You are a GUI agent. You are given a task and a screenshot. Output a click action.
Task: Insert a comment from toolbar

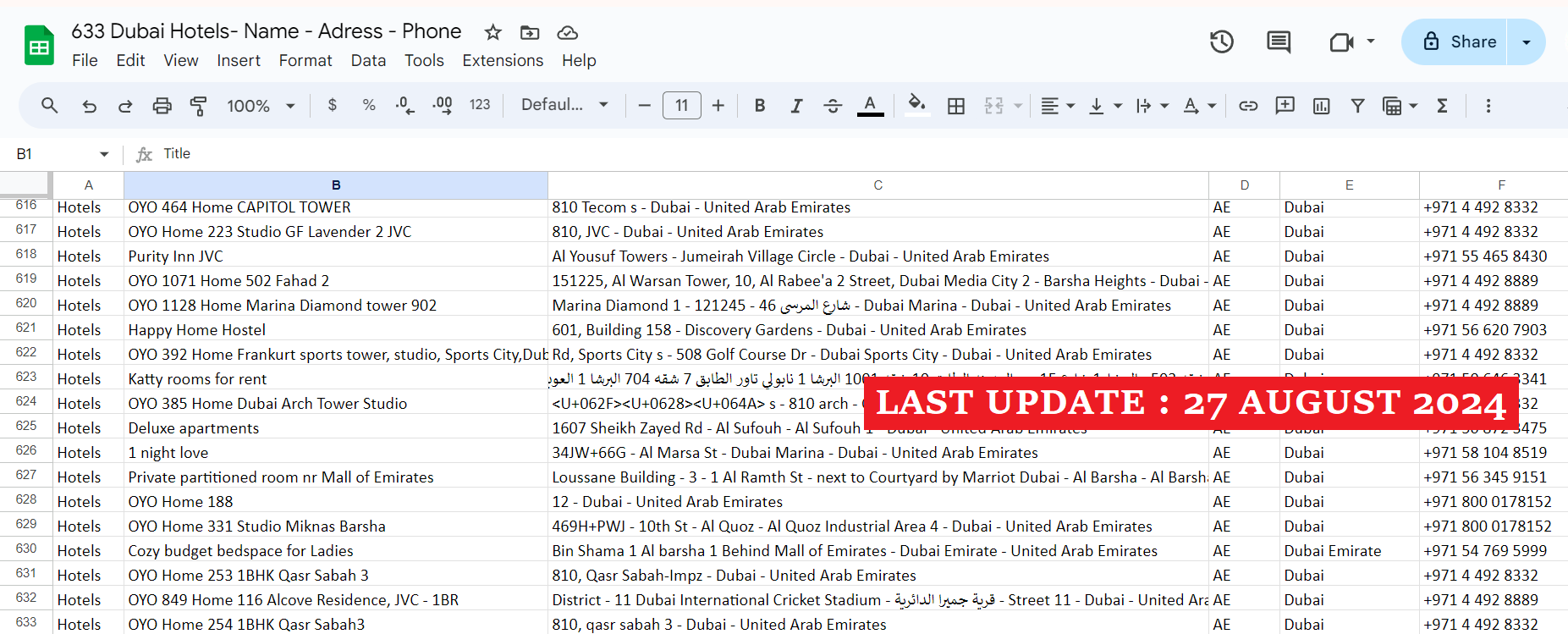tap(1285, 106)
